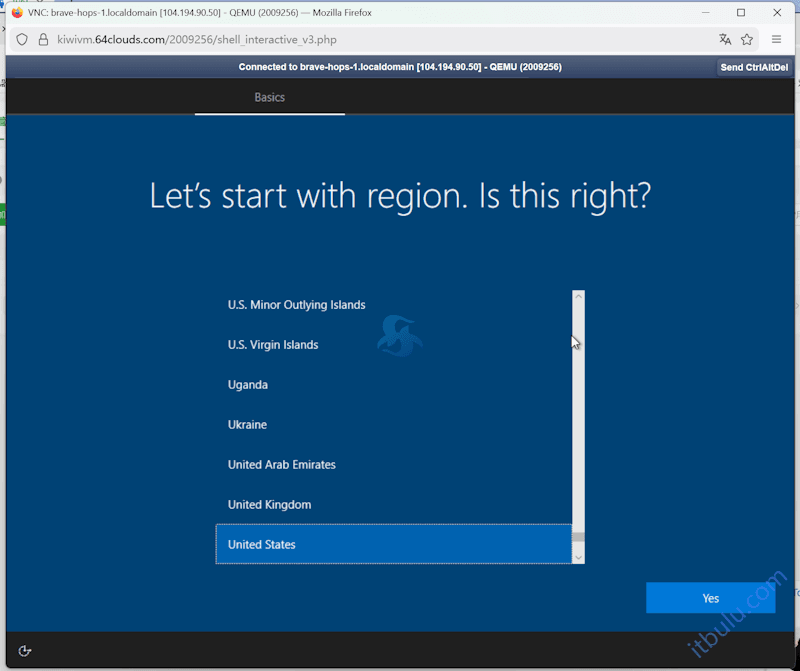Confirm region with the Yes button
This screenshot has height=671, width=800.
(x=710, y=598)
